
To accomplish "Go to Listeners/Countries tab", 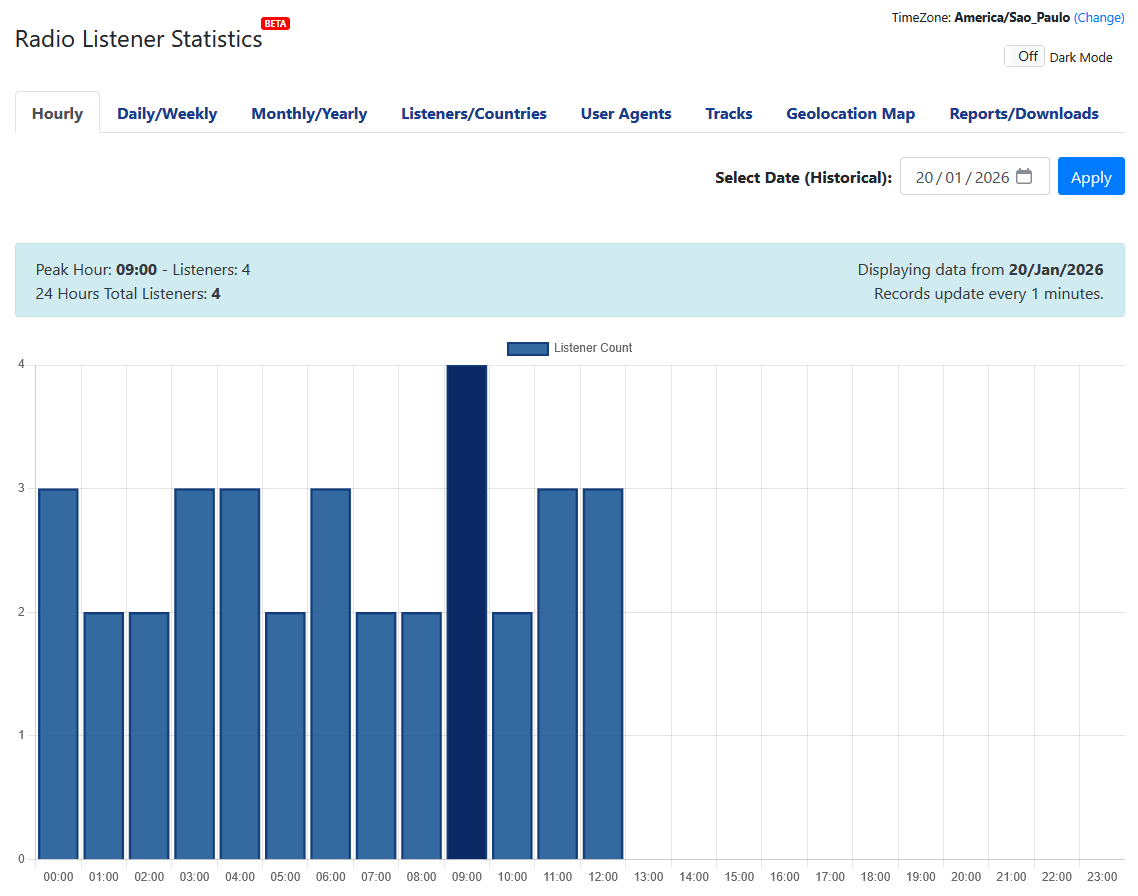I will click(x=474, y=114).
